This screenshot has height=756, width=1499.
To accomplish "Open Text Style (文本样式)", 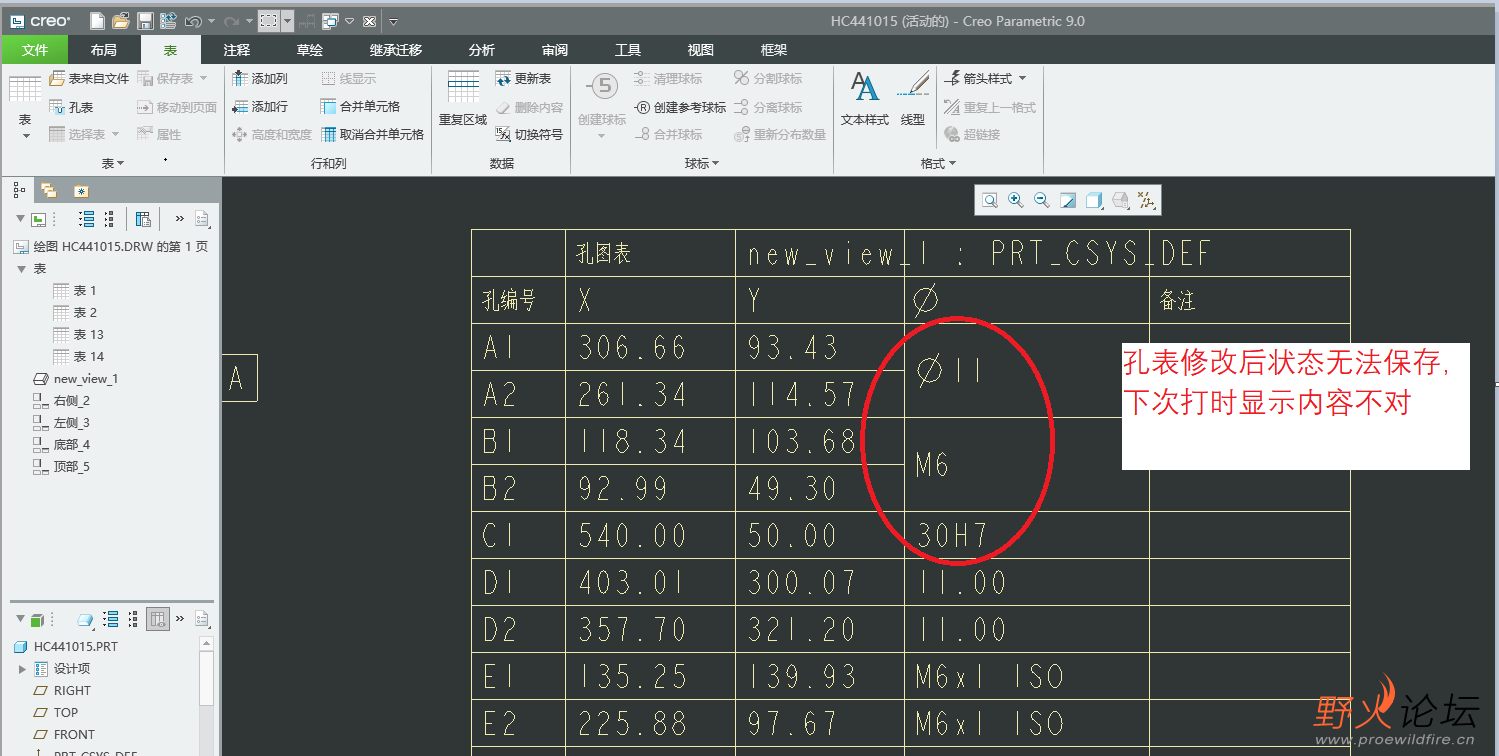I will tap(865, 99).
